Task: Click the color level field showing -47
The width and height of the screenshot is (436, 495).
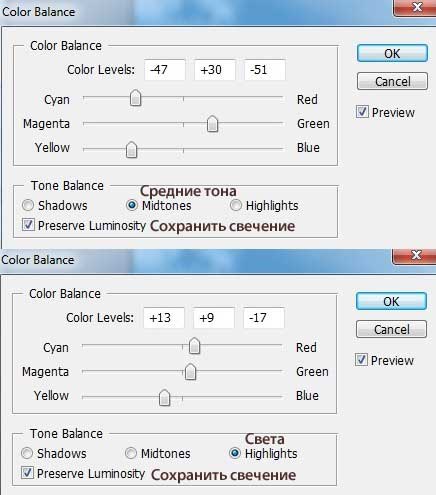Action: [x=165, y=70]
